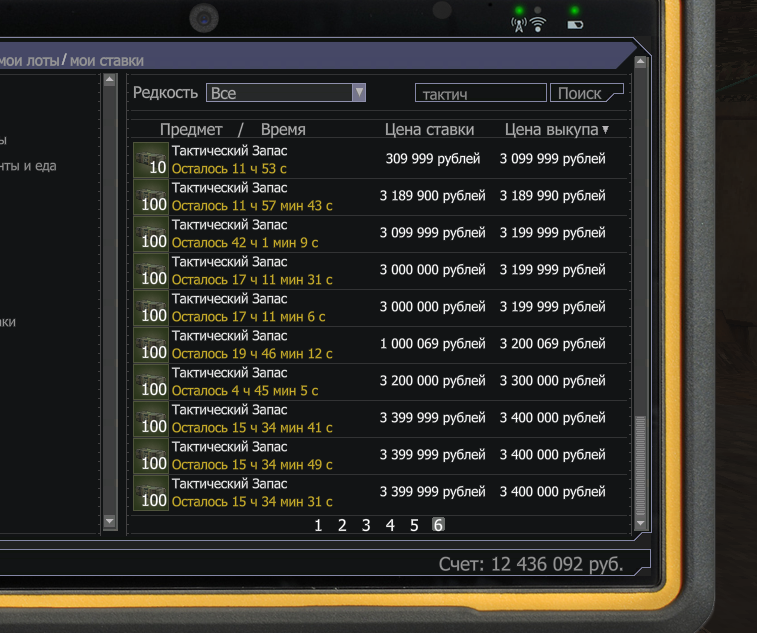Click item icon for lot ending 15 ч 34 мин 49 с
Image resolution: width=757 pixels, height=633 pixels.
pos(151,456)
